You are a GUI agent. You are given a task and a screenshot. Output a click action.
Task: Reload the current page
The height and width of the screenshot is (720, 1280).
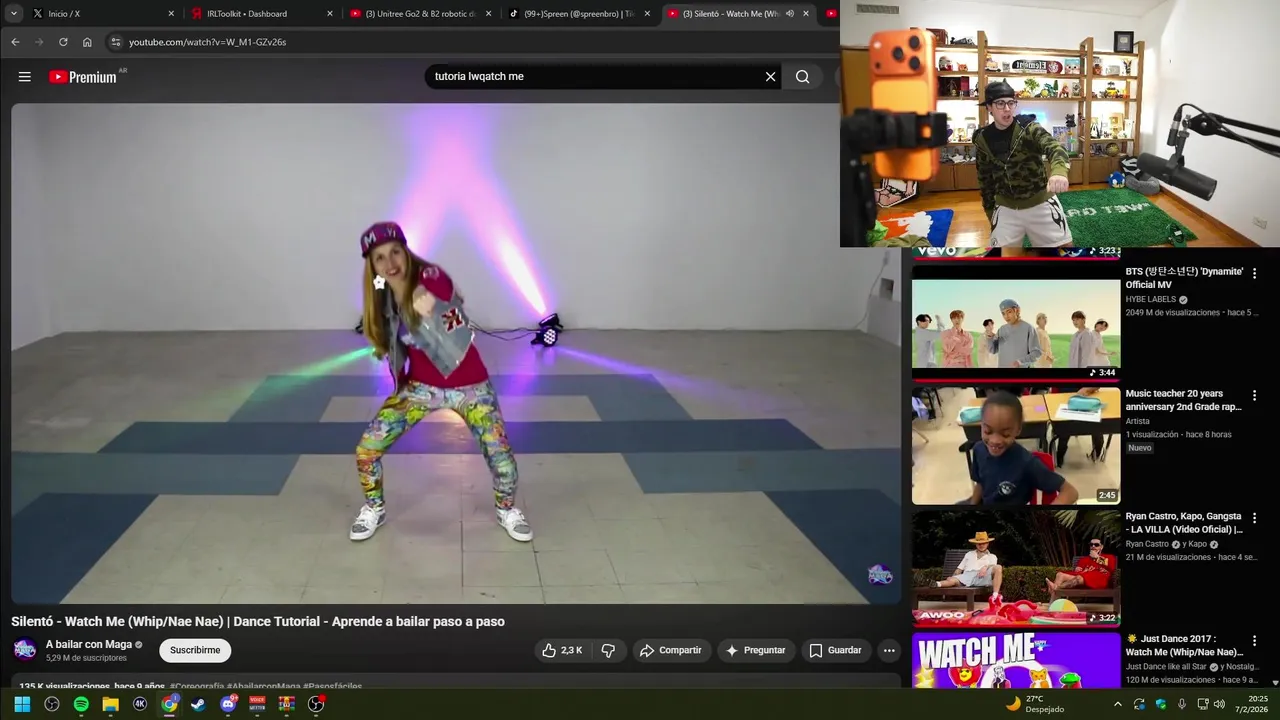(x=63, y=42)
